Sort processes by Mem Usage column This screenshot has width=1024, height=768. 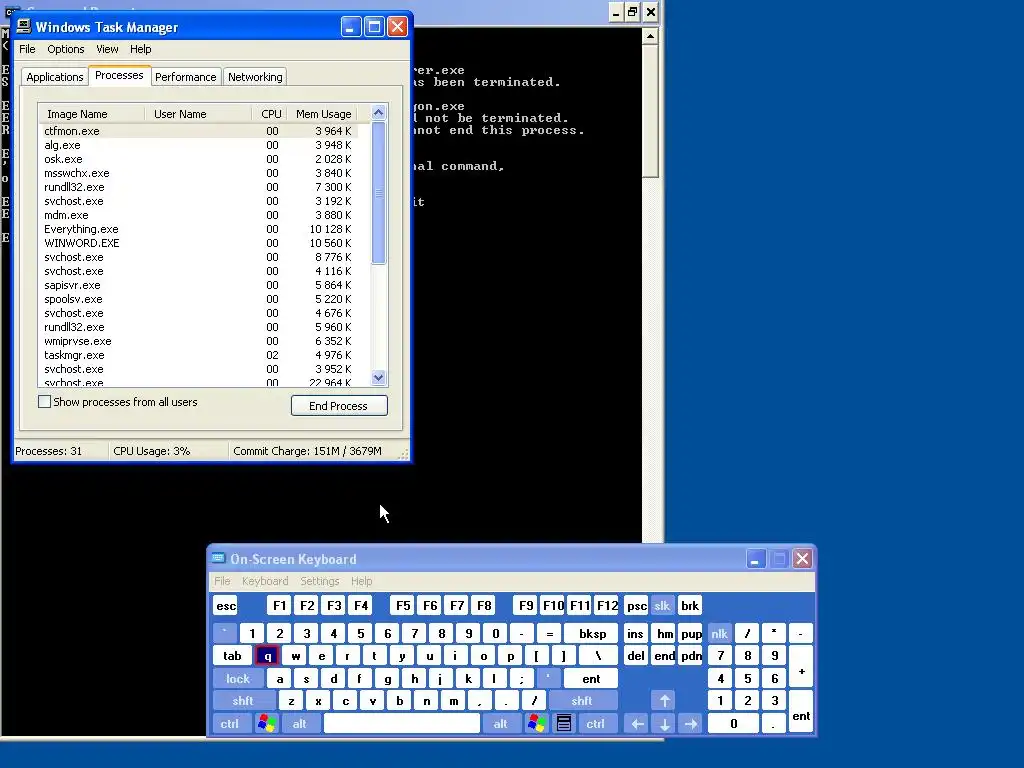click(323, 114)
